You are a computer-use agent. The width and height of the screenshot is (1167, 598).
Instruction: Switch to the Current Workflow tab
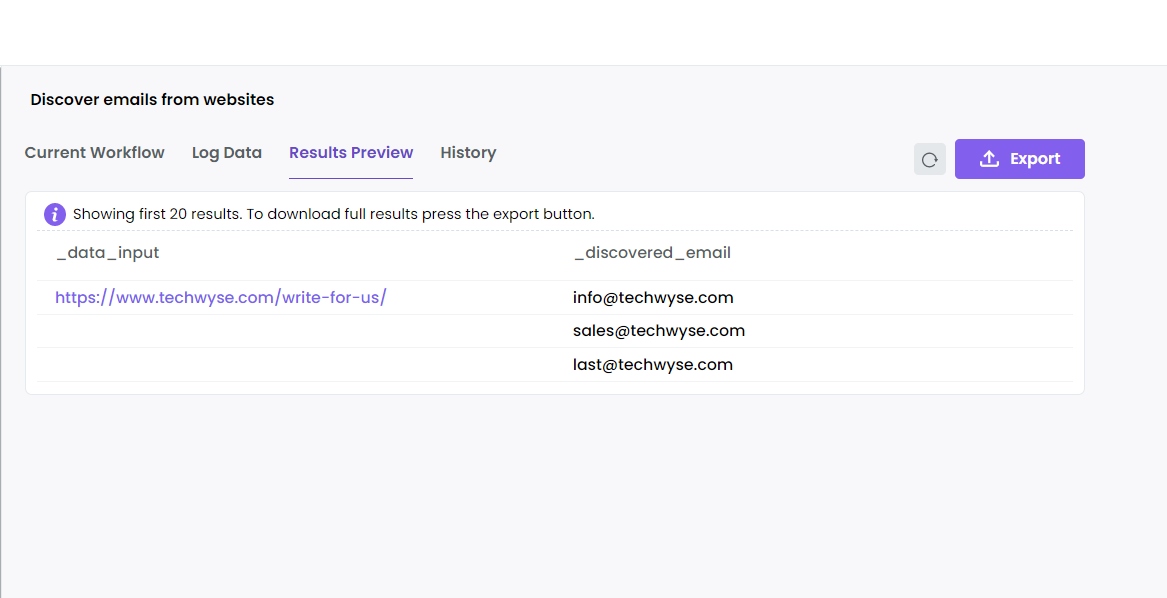pyautogui.click(x=94, y=152)
